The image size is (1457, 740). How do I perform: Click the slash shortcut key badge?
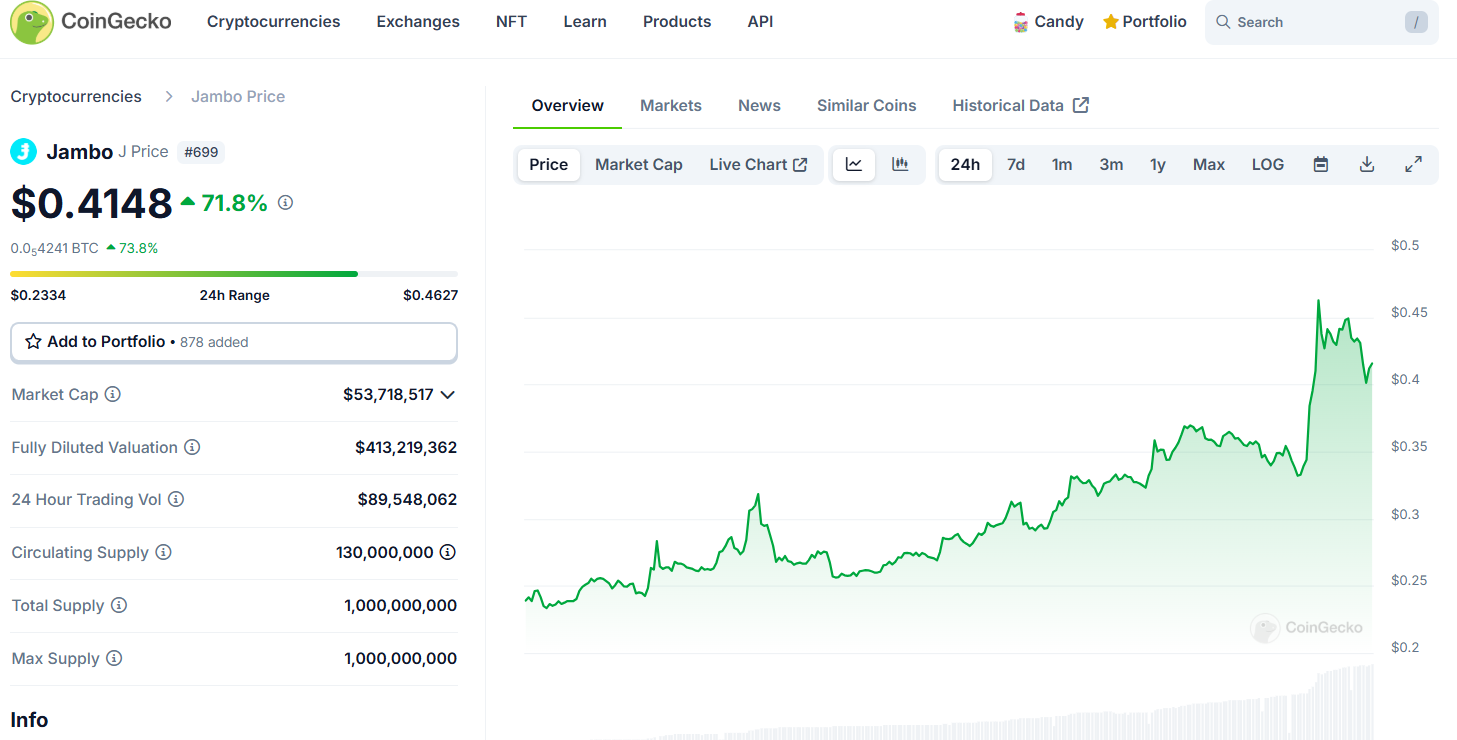point(1416,22)
